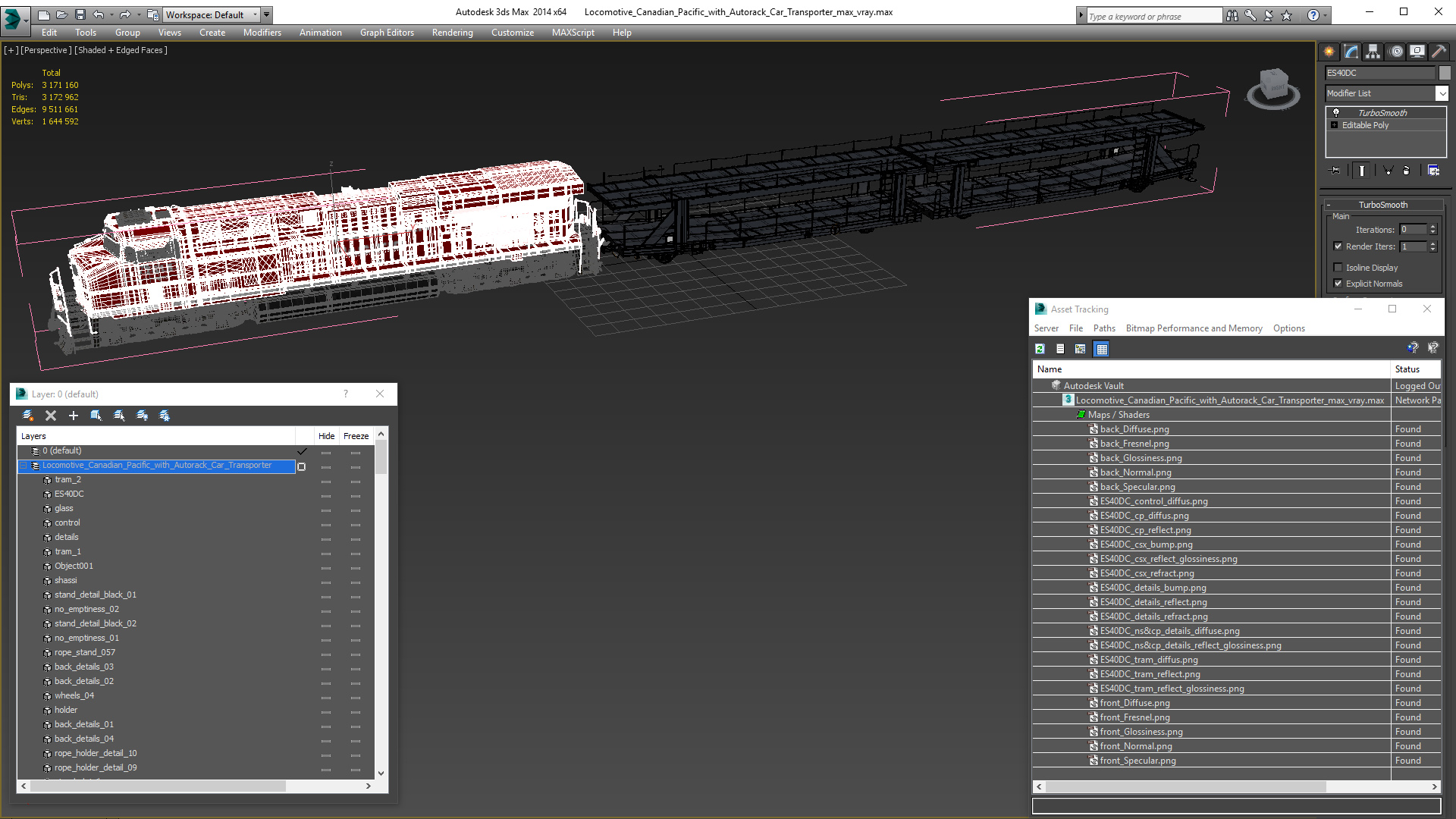
Task: Click Remove Modifier trash icon
Action: [1407, 171]
